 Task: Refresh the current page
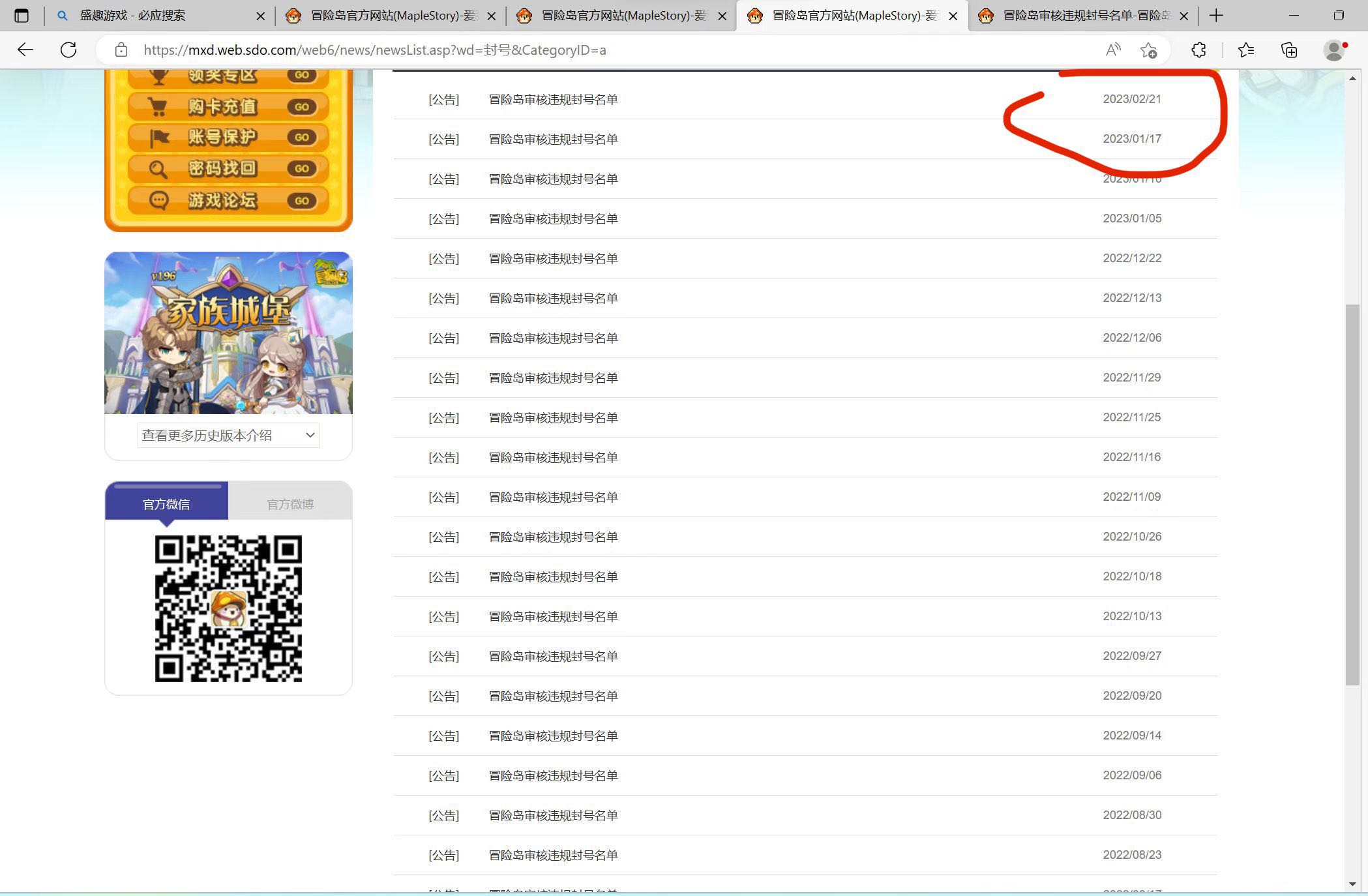coord(68,50)
